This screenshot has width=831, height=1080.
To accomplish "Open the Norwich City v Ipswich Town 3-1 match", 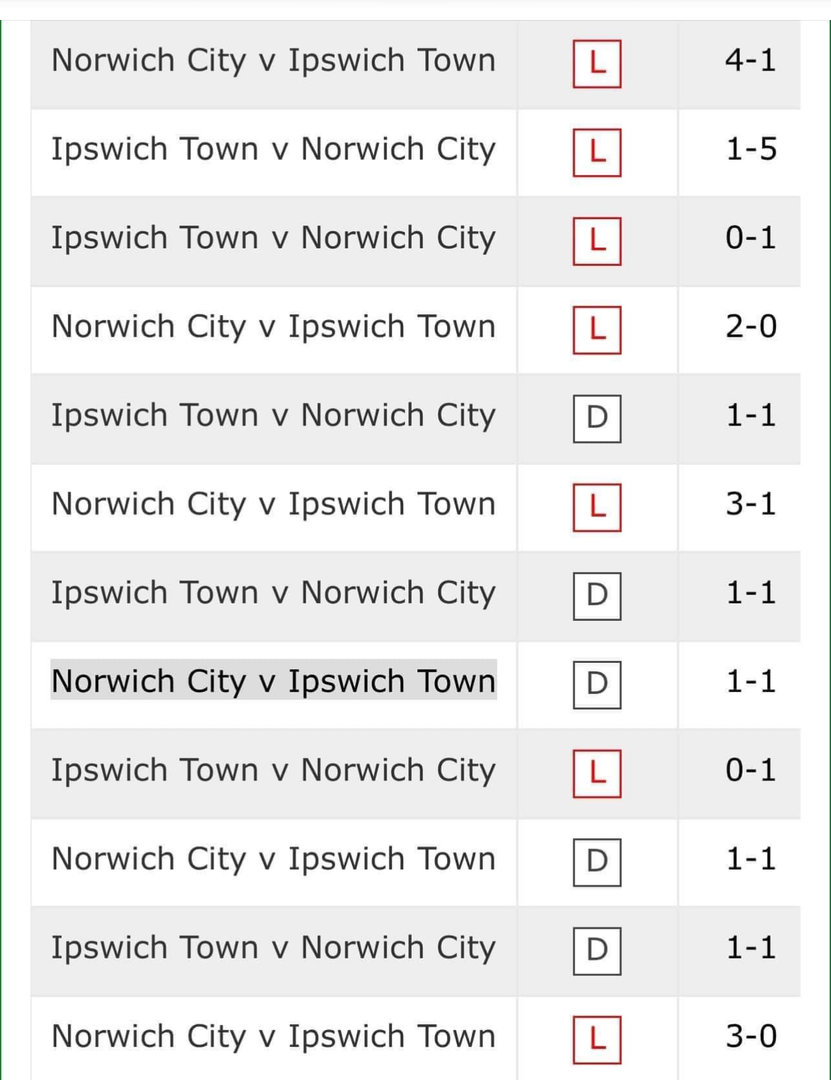I will point(273,504).
